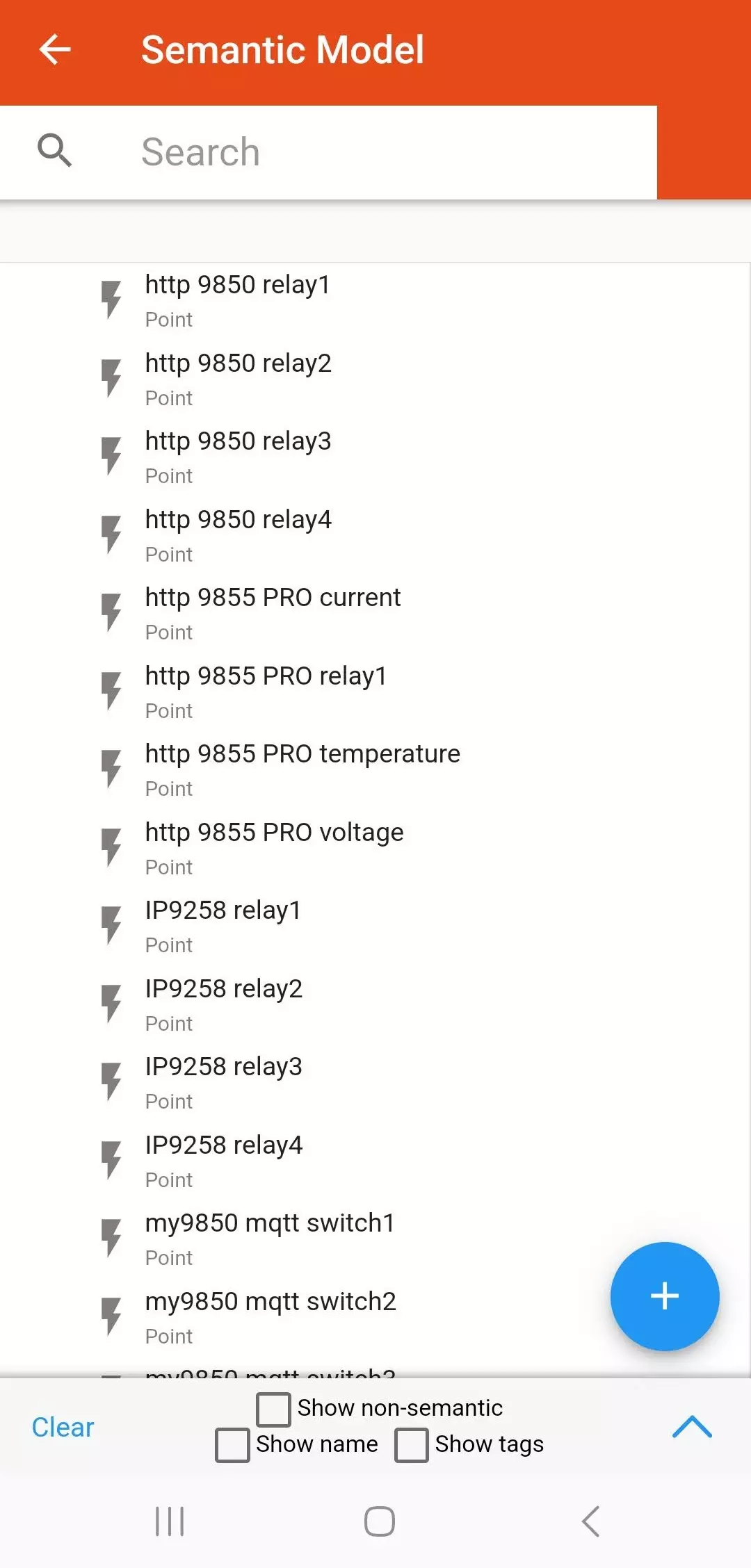Select my9850 mqtt switch2 item

pyautogui.click(x=270, y=1316)
